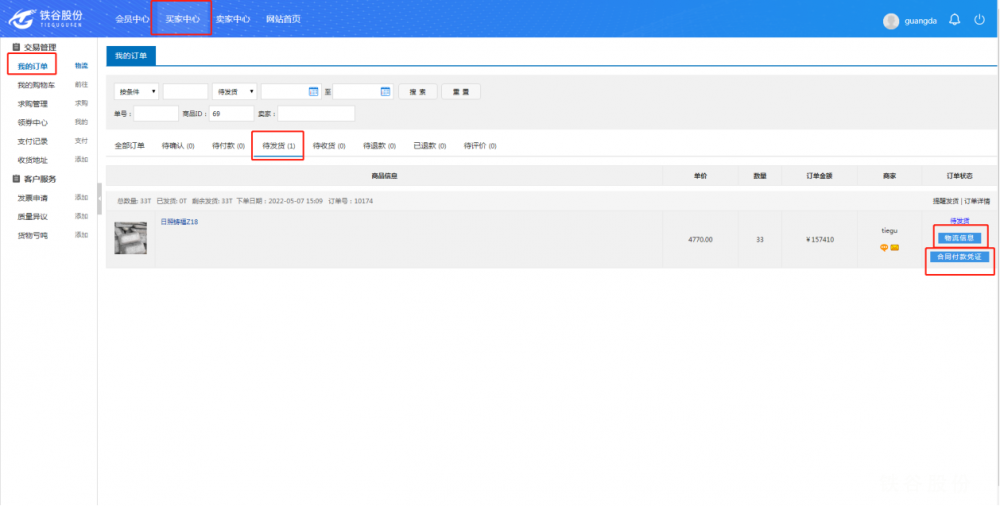Click the notification bell icon
Screen dimensions: 1000x506
(x=954, y=20)
